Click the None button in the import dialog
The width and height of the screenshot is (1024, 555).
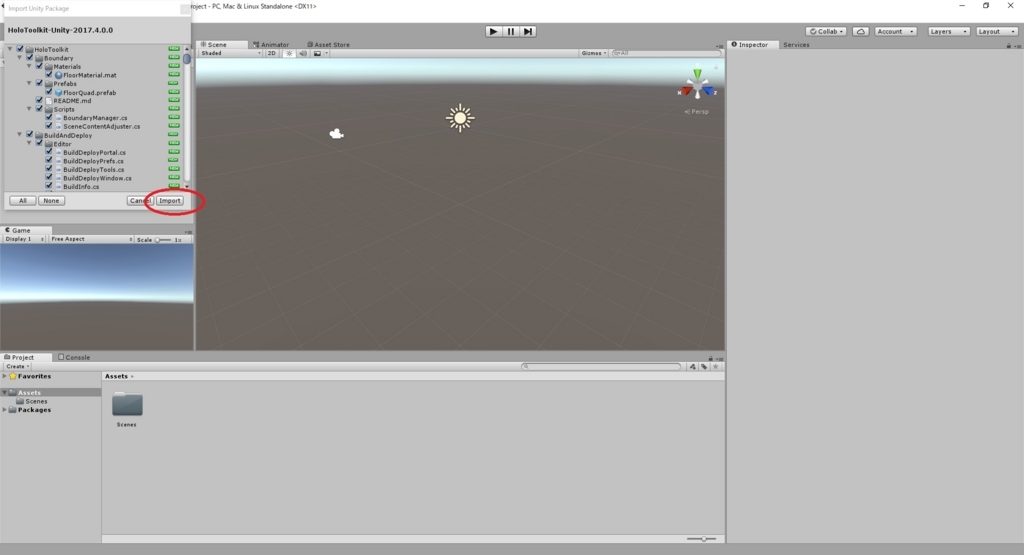(x=51, y=200)
